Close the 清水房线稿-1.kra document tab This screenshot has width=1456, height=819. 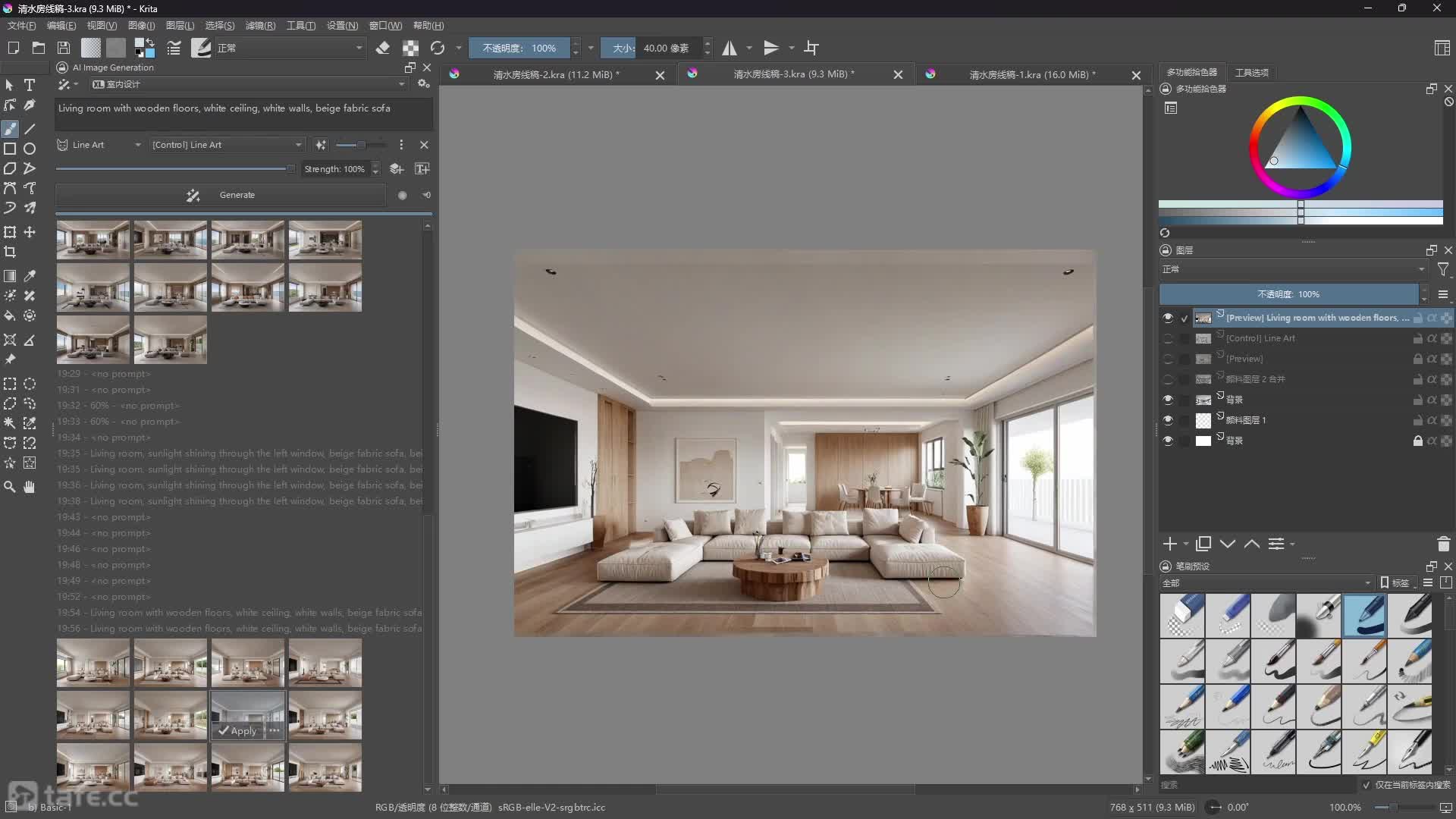pos(1136,75)
